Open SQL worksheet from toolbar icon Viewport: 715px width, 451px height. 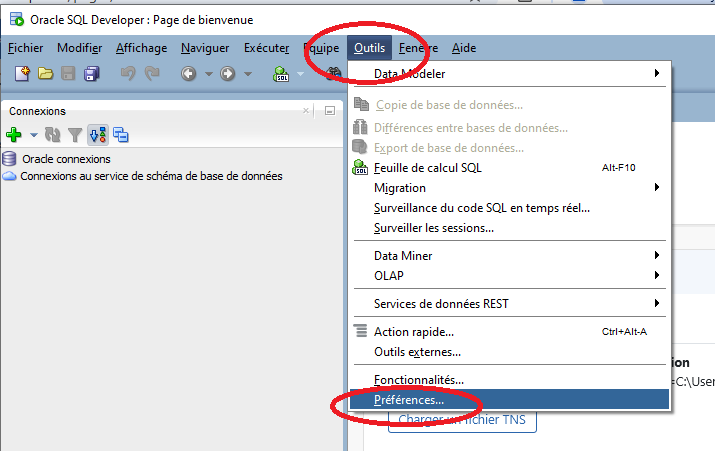pyautogui.click(x=281, y=73)
